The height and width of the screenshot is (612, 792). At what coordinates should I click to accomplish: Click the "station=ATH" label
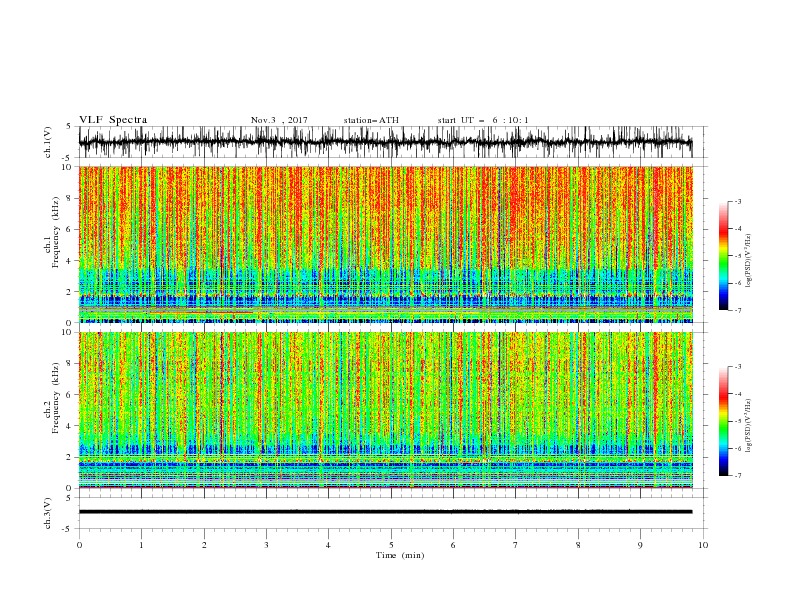pyautogui.click(x=371, y=120)
